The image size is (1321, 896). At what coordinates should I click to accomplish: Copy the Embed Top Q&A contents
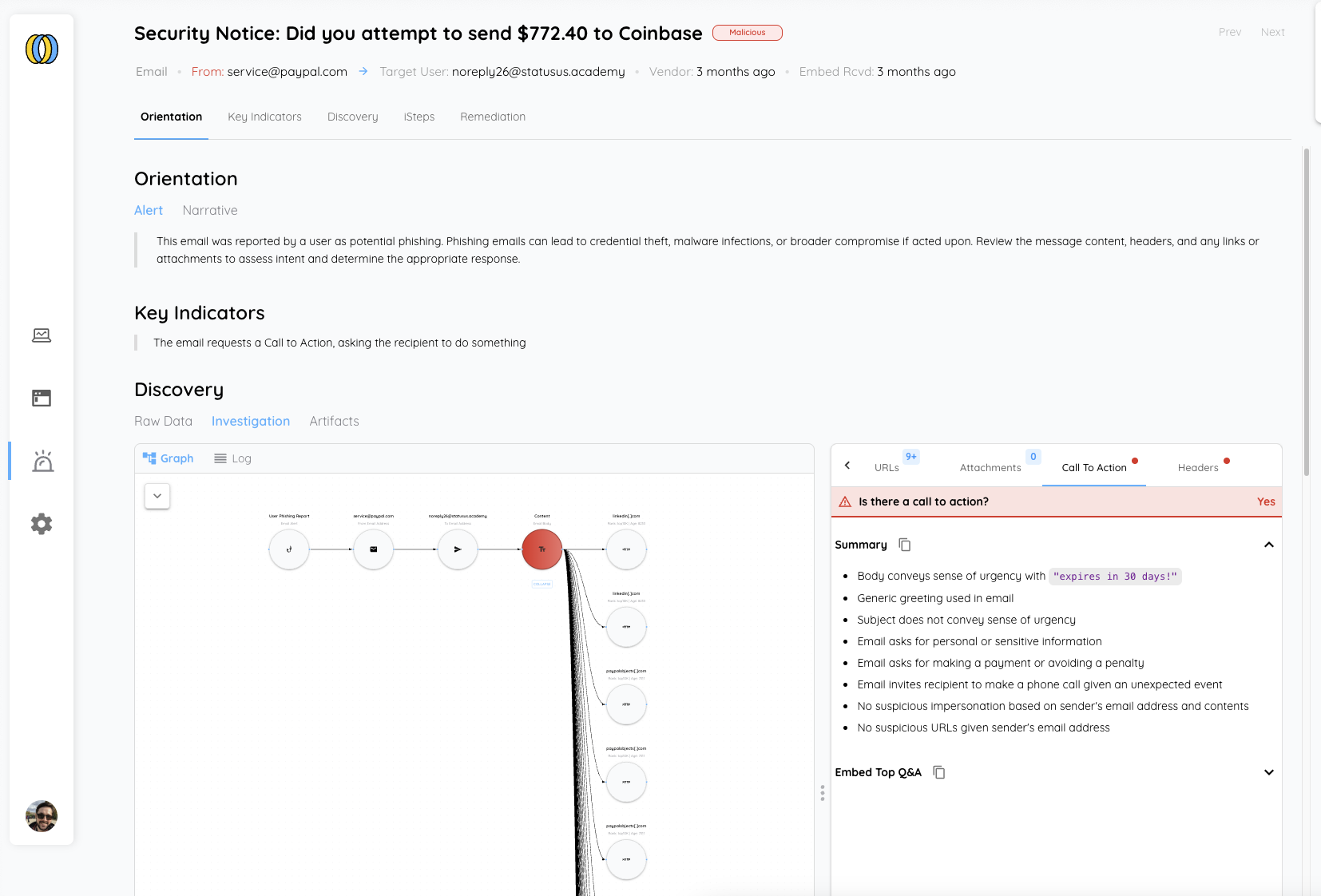coord(939,772)
